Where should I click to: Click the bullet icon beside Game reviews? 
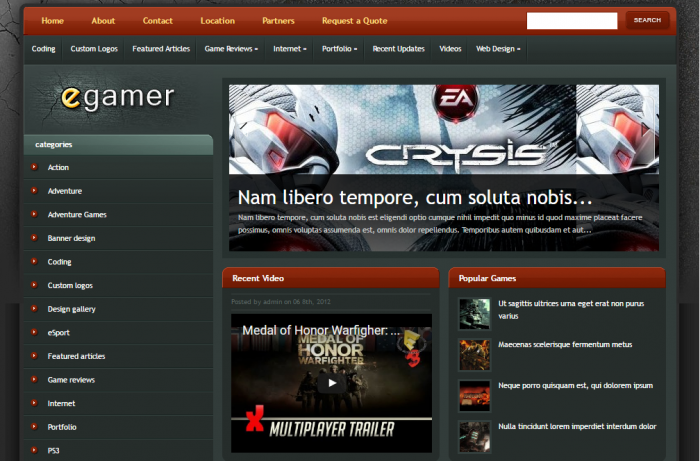coord(34,380)
